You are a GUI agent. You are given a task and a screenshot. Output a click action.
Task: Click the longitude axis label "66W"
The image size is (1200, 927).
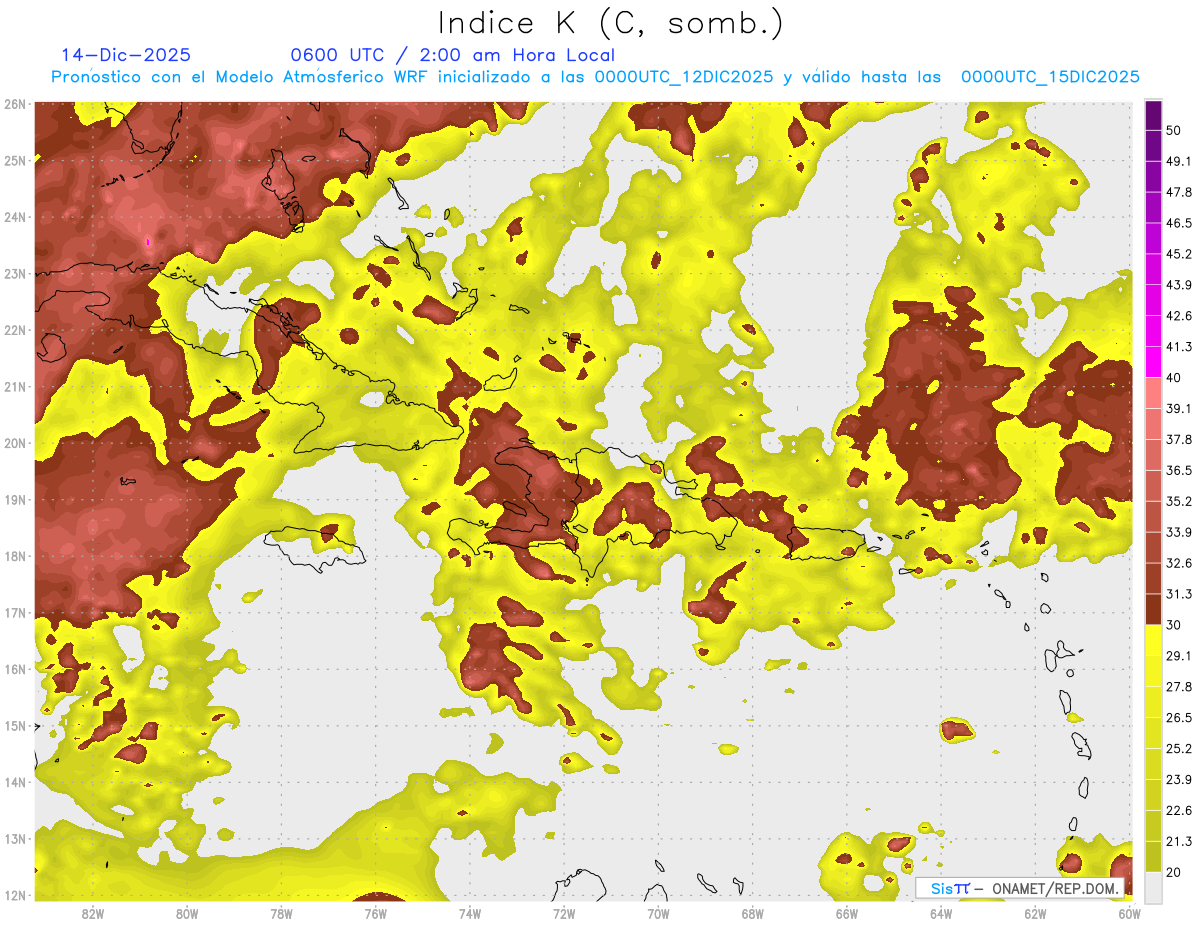(x=846, y=914)
